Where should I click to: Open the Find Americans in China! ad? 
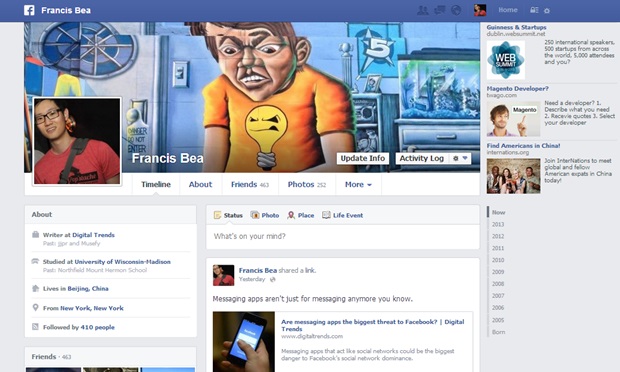point(523,145)
